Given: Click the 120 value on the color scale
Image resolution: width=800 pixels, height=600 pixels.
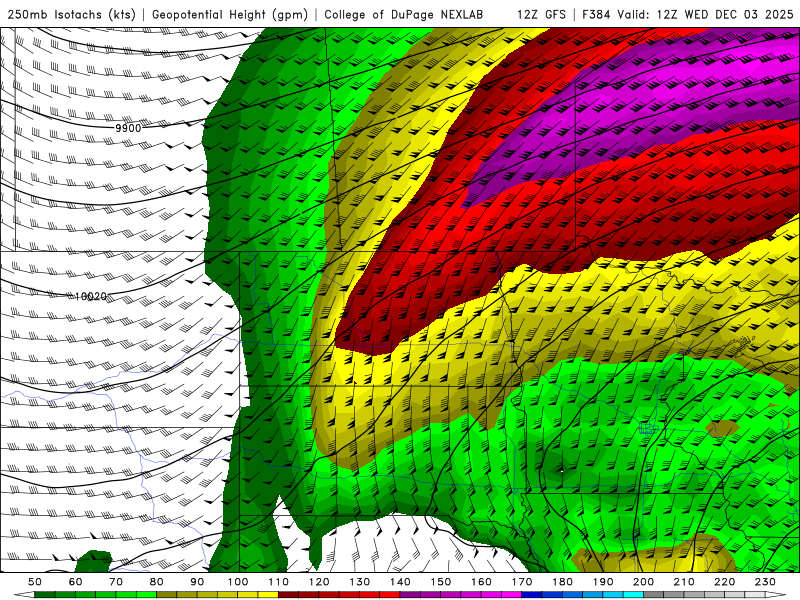Looking at the screenshot, I should coord(319,582).
